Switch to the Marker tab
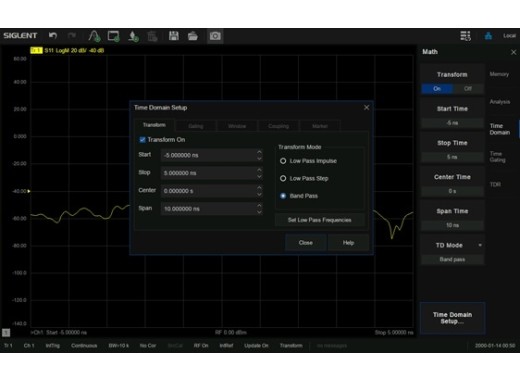The image size is (520, 380). (x=320, y=126)
